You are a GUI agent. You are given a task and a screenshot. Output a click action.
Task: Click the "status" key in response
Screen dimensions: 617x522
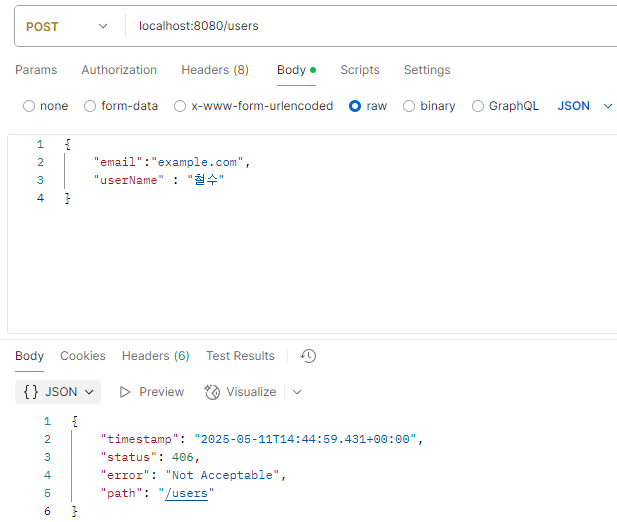[x=129, y=457]
